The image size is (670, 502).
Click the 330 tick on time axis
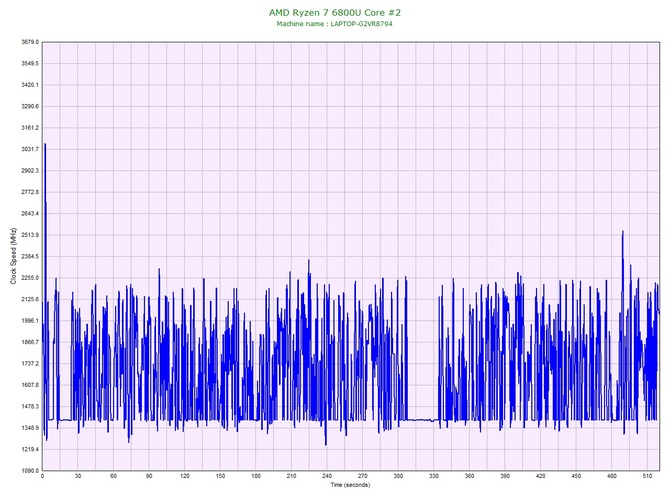(x=434, y=476)
